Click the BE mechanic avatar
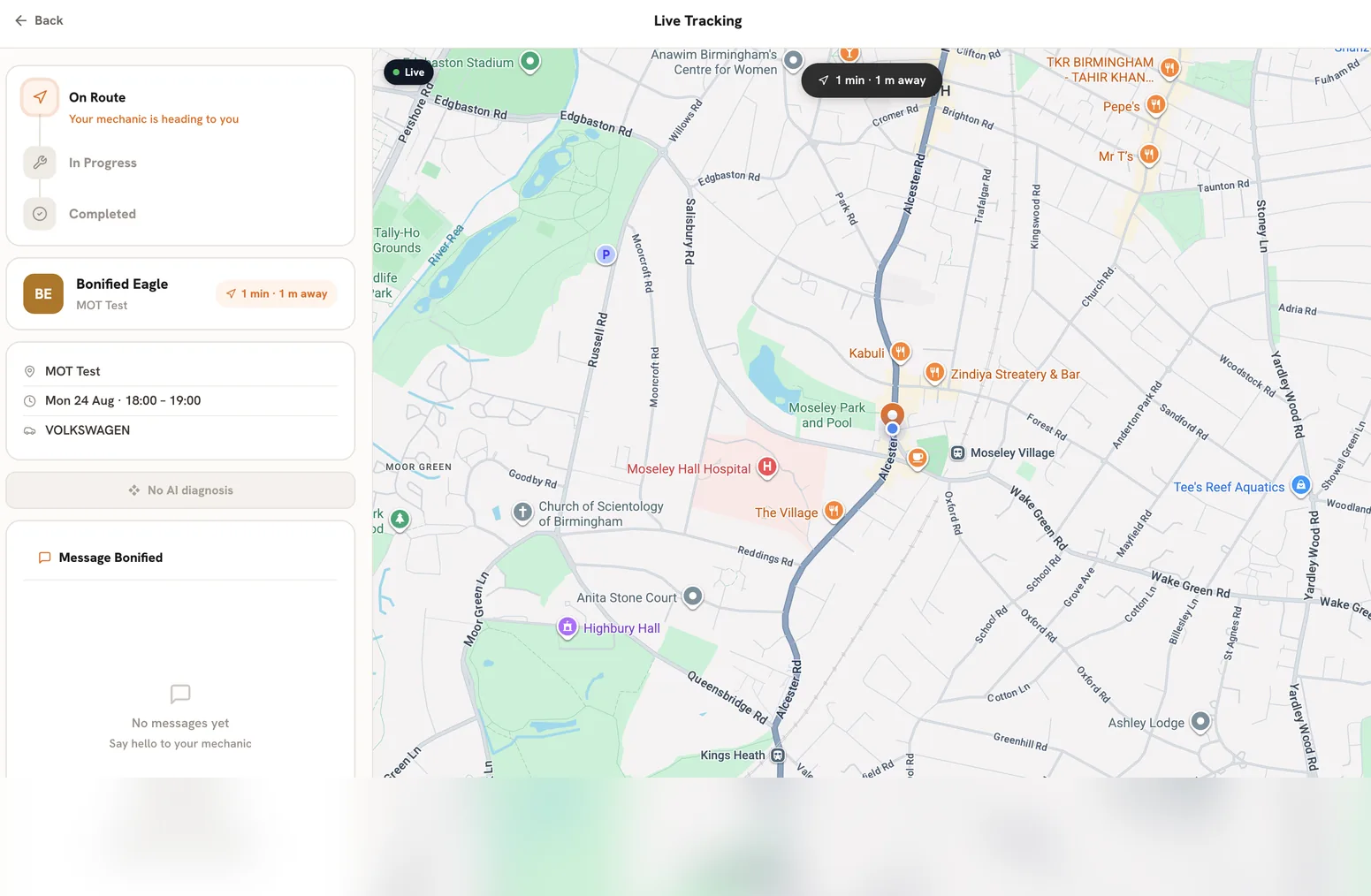 43,294
